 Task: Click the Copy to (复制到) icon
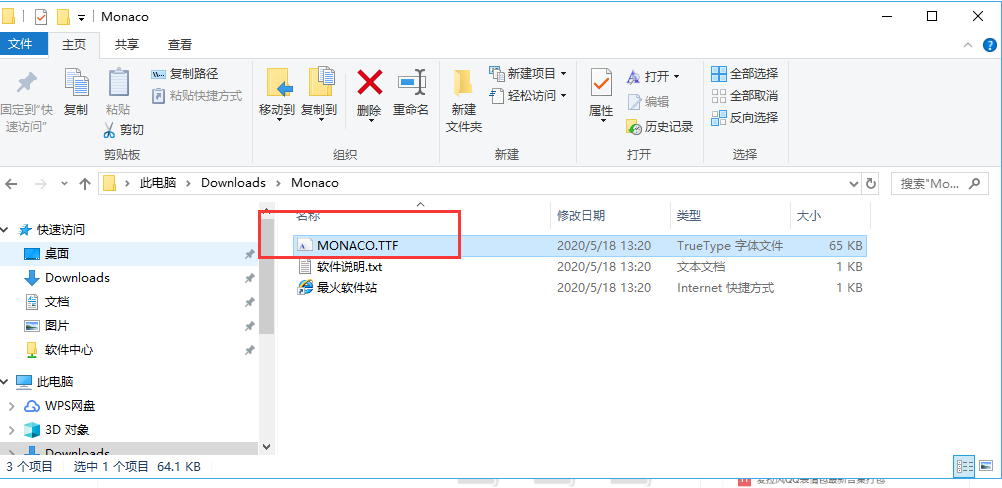tap(320, 82)
